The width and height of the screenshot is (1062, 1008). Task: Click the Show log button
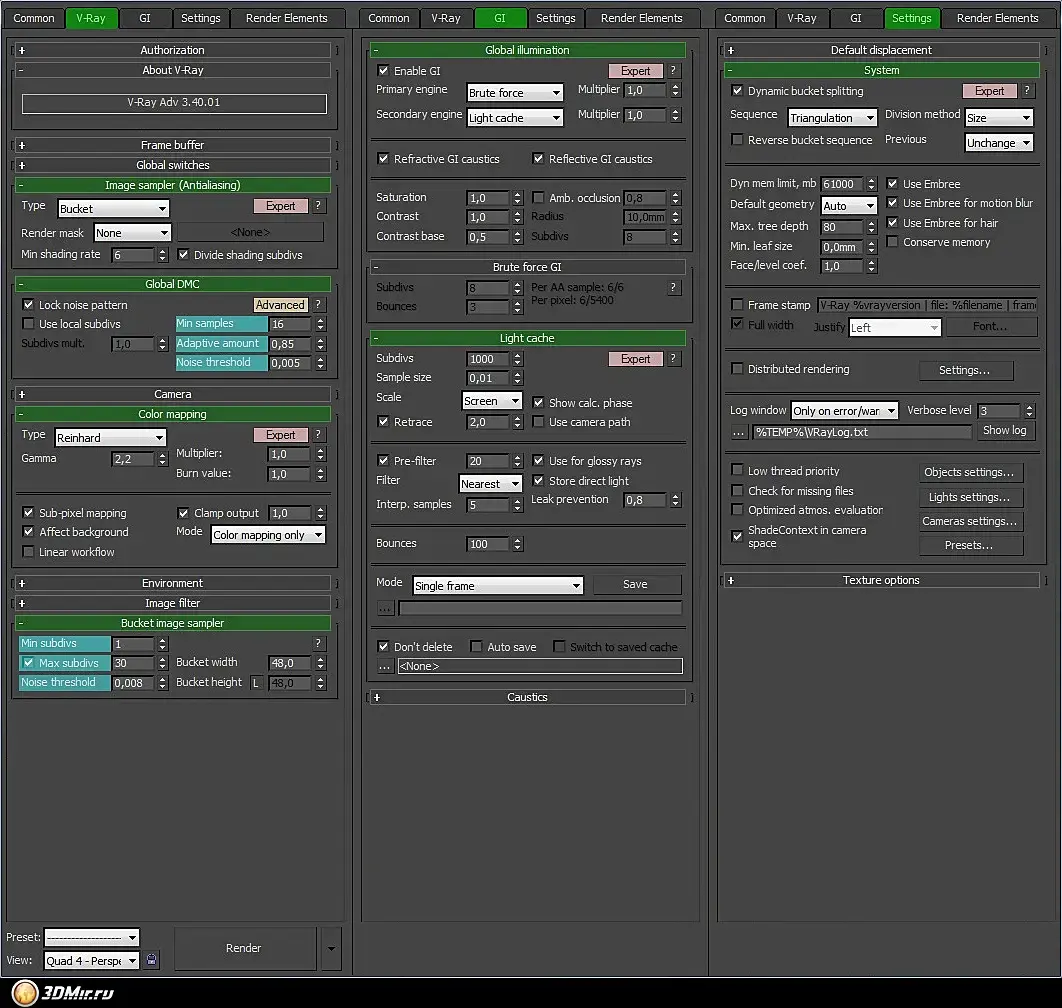(x=1005, y=431)
